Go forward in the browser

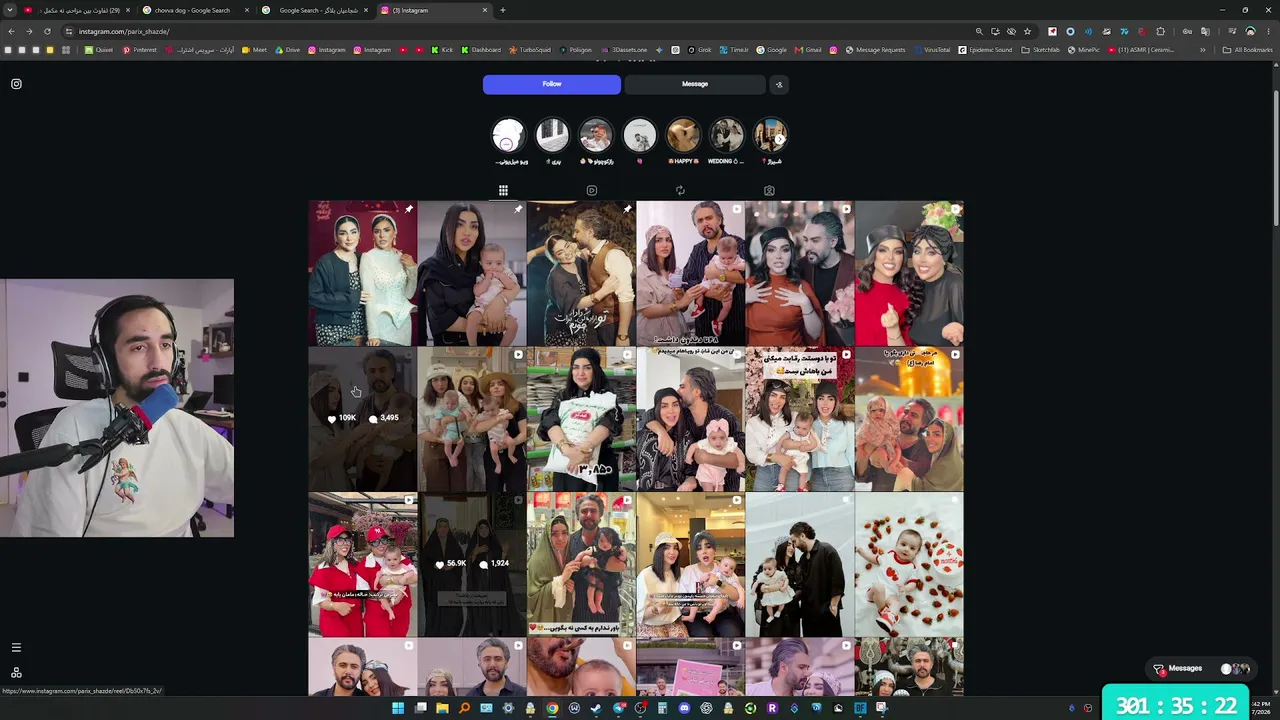coord(28,31)
